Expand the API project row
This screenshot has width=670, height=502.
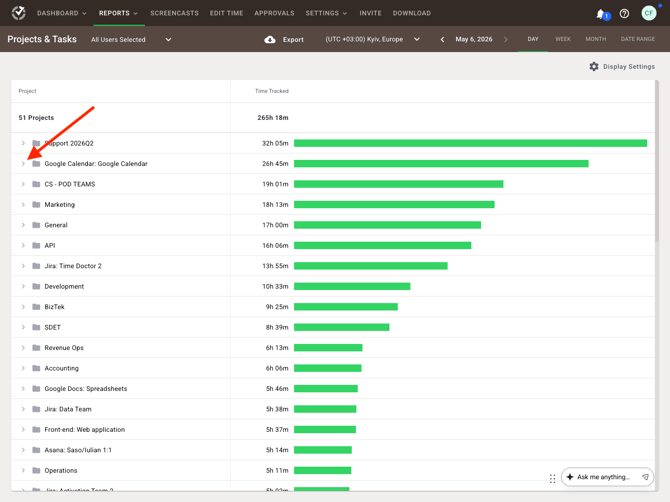[x=23, y=246]
